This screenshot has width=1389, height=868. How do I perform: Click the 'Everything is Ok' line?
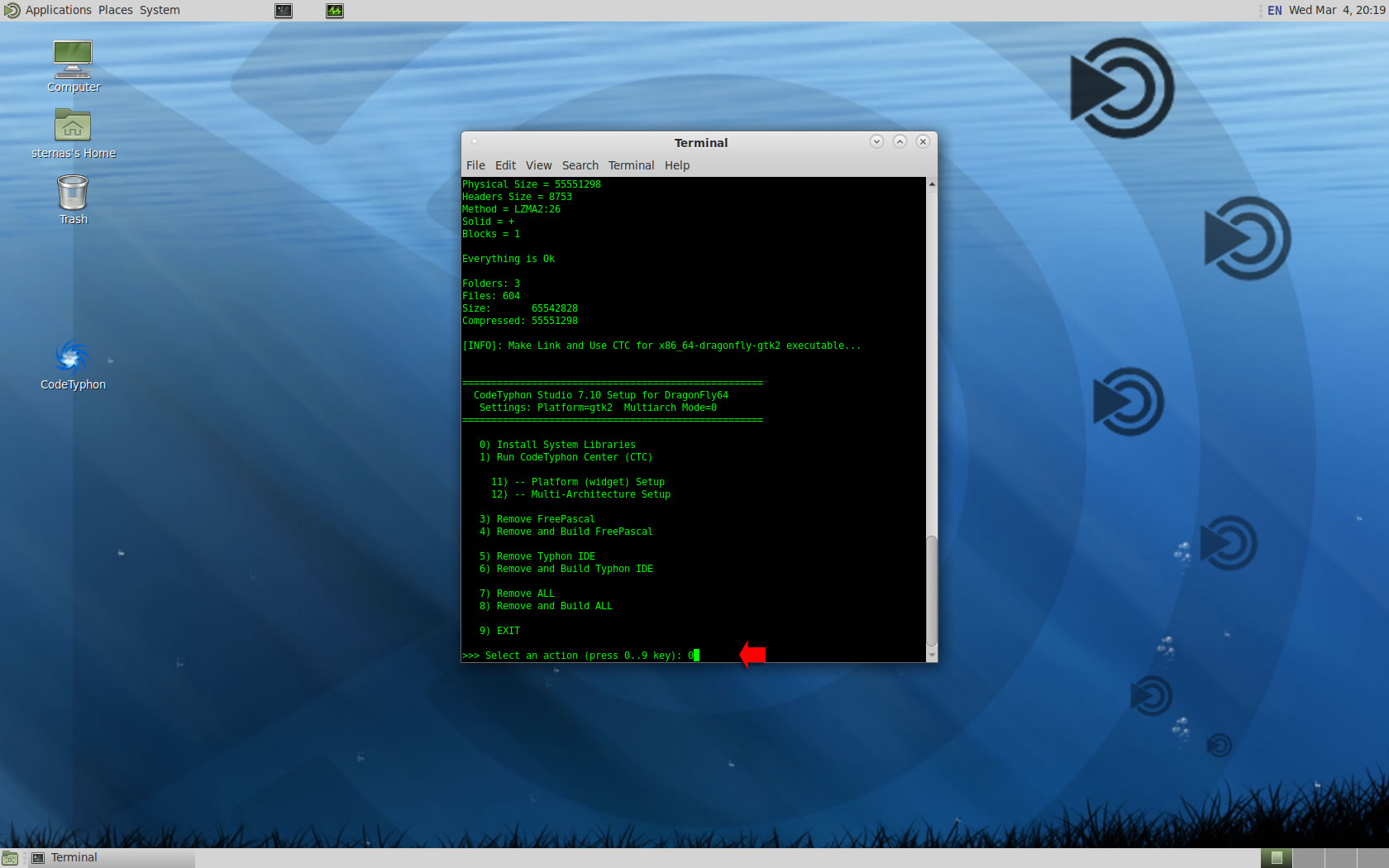(x=508, y=259)
